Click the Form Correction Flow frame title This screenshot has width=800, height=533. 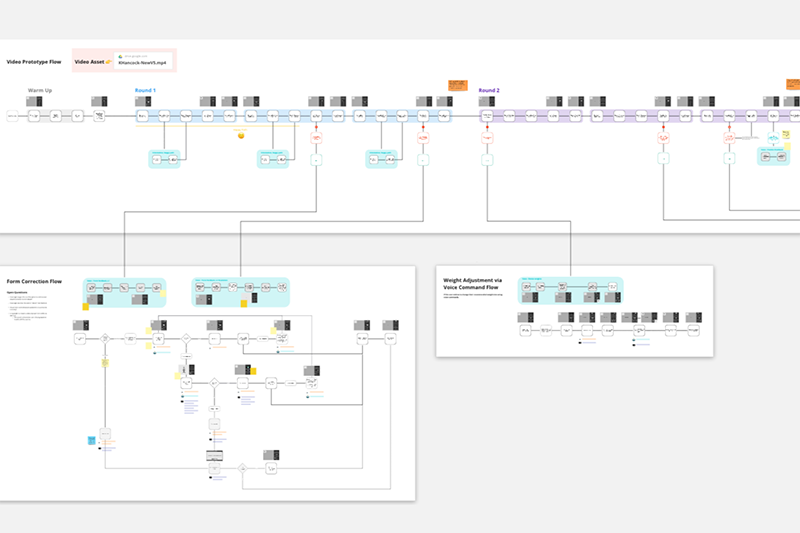click(35, 281)
